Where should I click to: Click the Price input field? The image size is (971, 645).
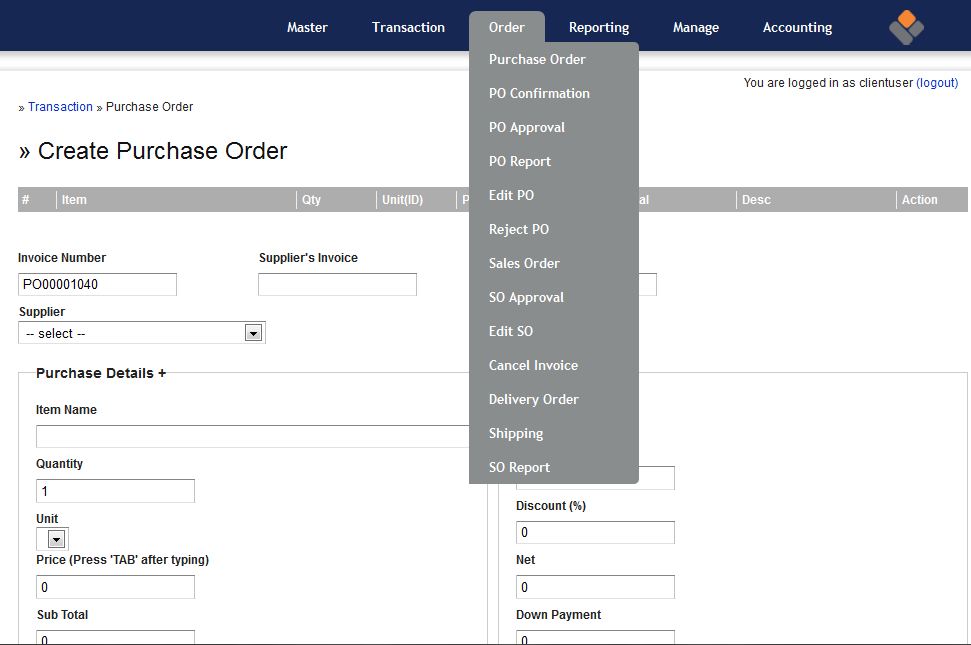[x=115, y=587]
